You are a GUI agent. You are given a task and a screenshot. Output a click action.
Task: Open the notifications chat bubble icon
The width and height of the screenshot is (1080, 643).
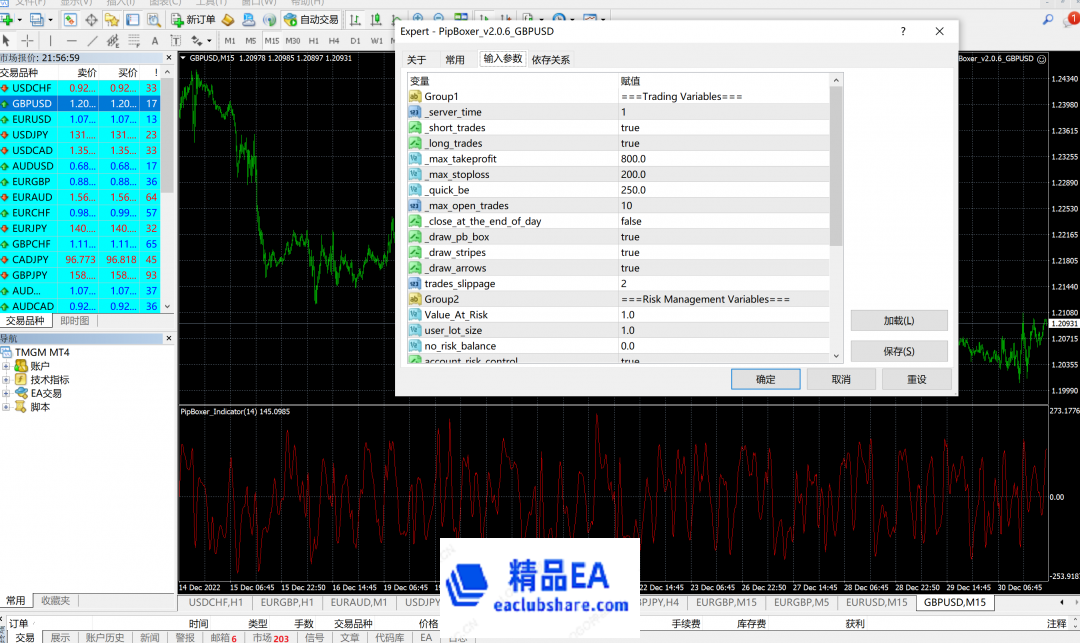click(x=1067, y=19)
